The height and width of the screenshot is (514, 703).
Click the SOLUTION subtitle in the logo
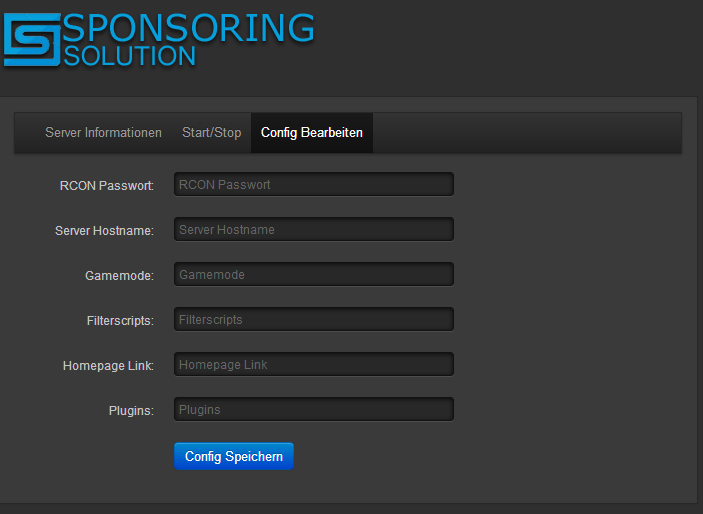(x=130, y=56)
